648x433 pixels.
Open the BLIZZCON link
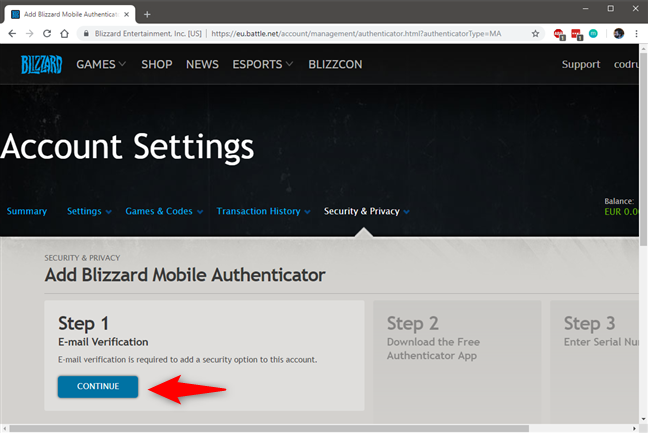pos(335,64)
